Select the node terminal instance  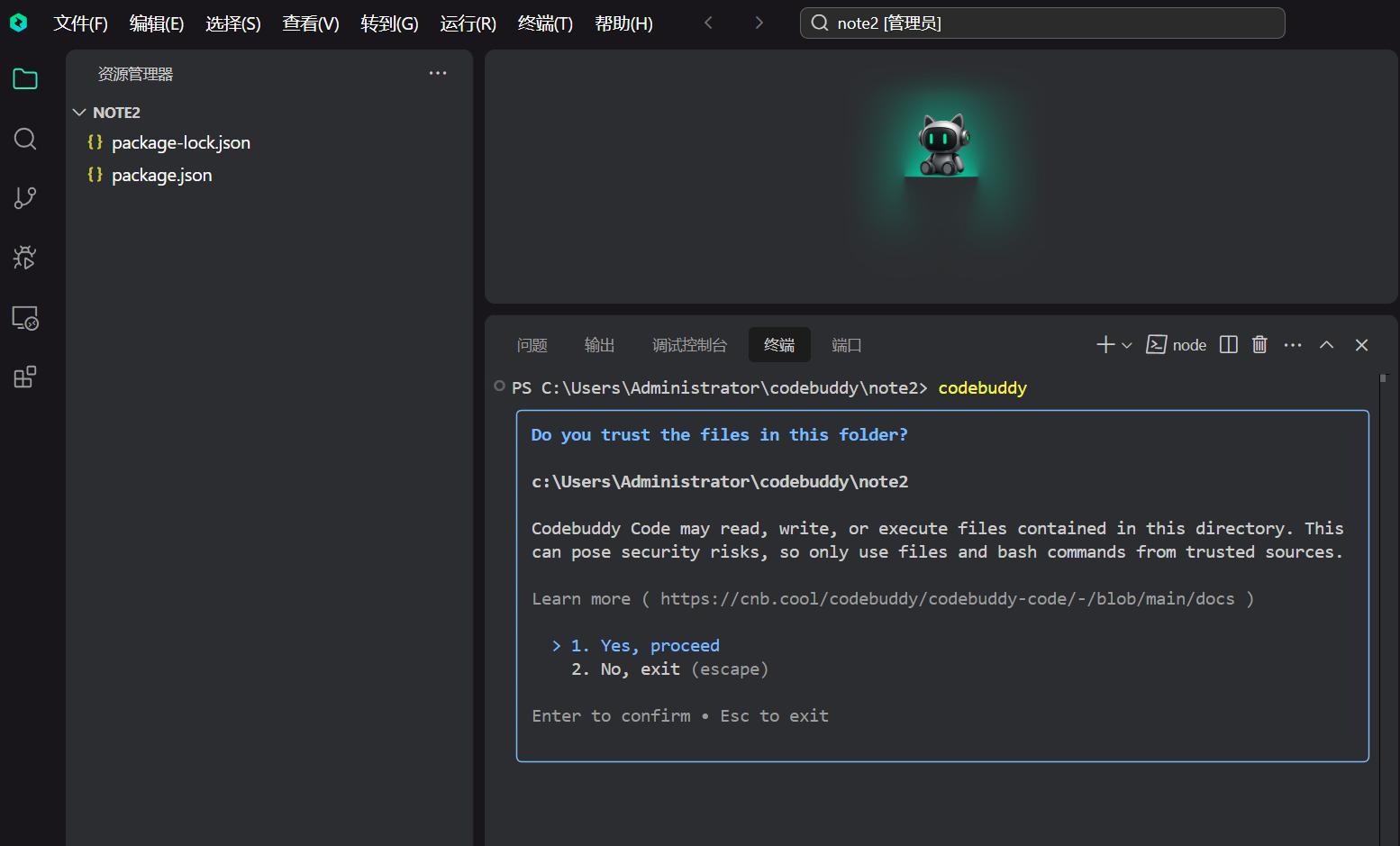pyautogui.click(x=1177, y=345)
